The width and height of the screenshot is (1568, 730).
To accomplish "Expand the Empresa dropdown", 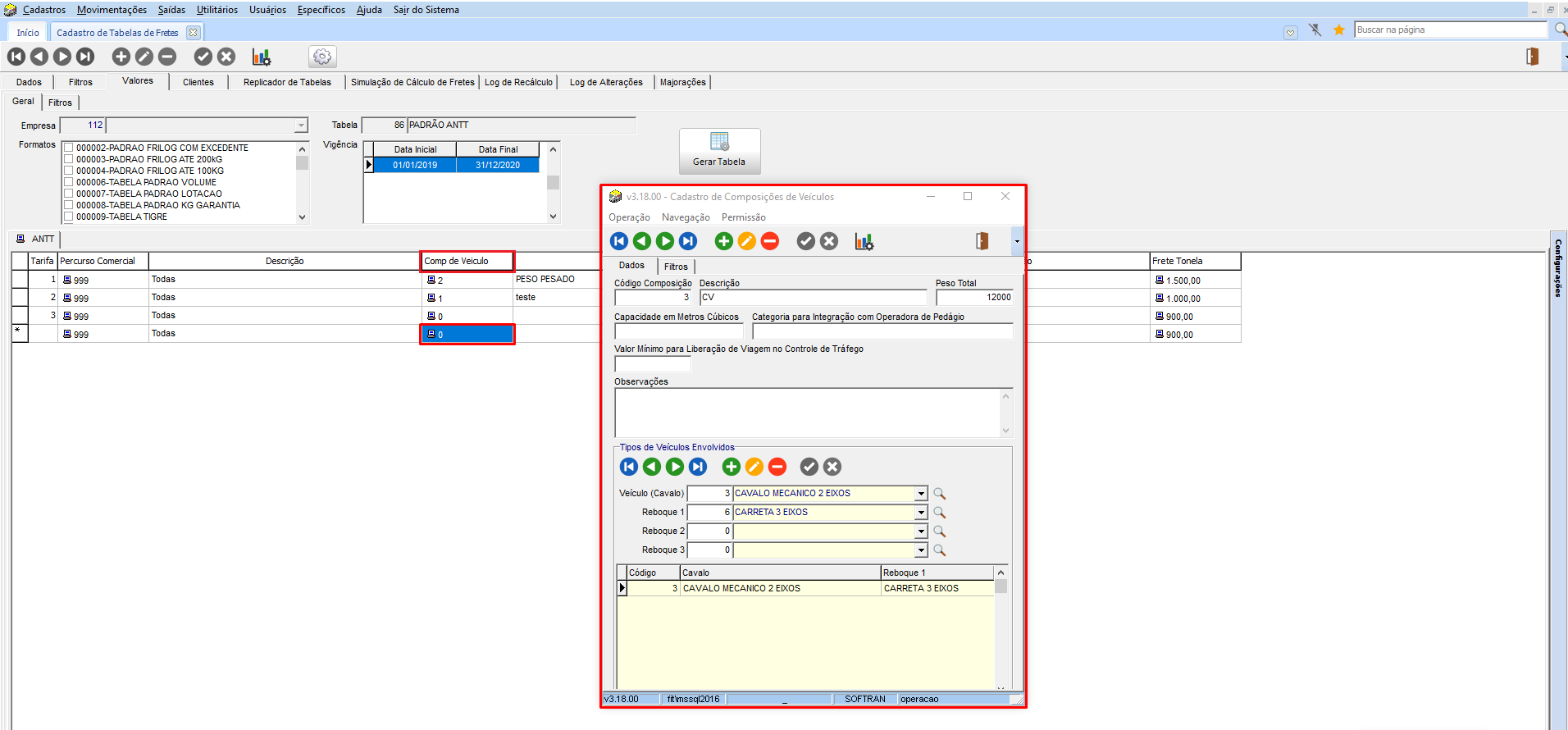I will [x=301, y=125].
